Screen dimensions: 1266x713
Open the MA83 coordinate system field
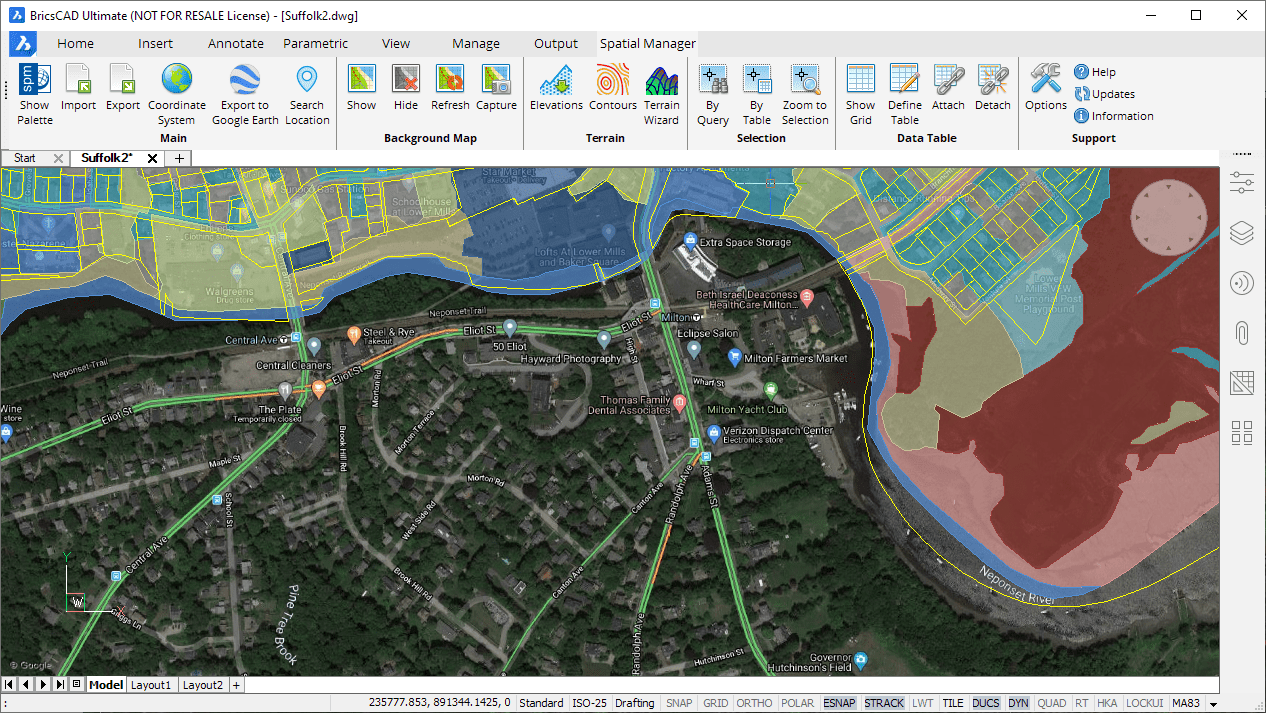[1186, 703]
